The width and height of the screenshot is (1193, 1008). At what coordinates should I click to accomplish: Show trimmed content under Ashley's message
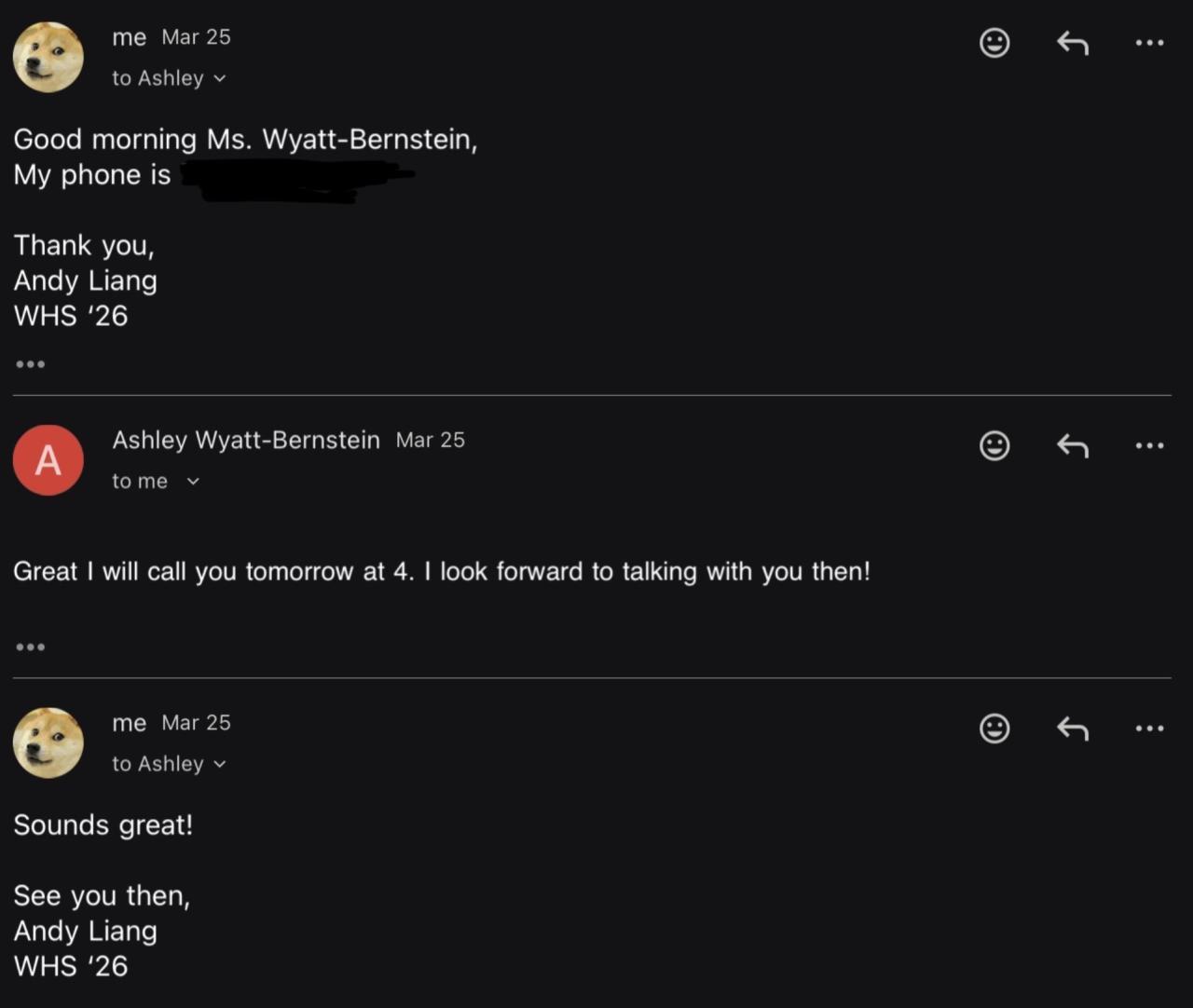click(30, 647)
